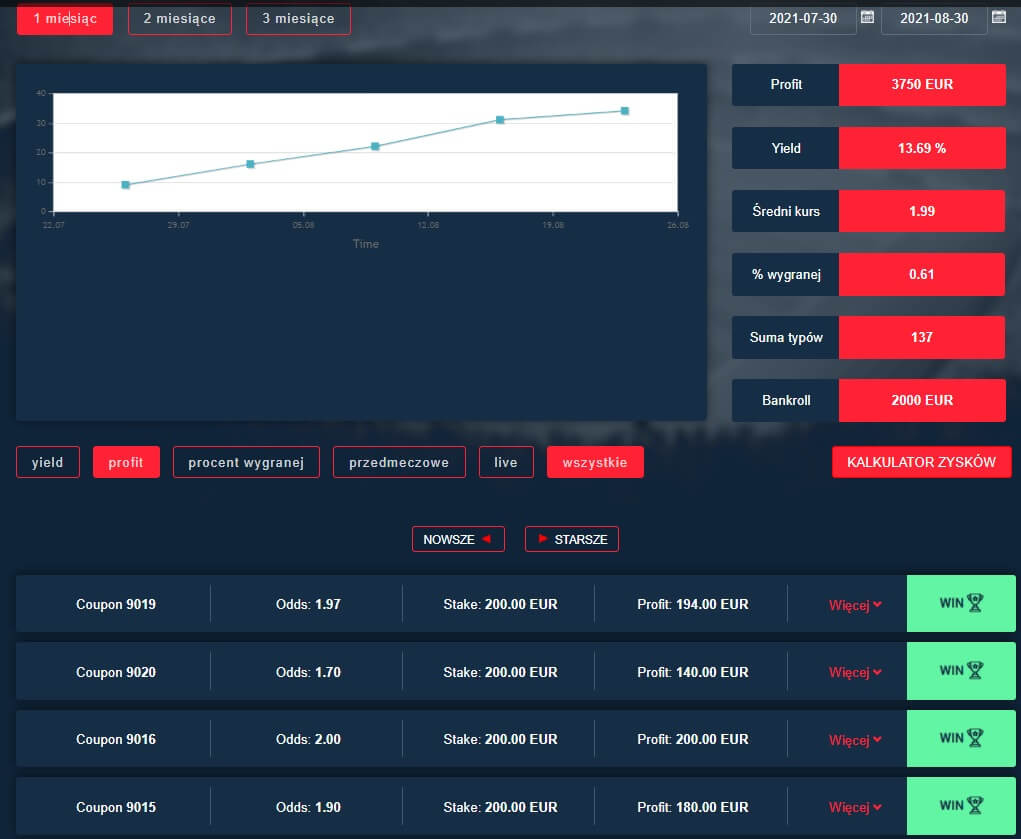1021x839 pixels.
Task: Click the start date field 2021-07-30
Action: tap(803, 19)
